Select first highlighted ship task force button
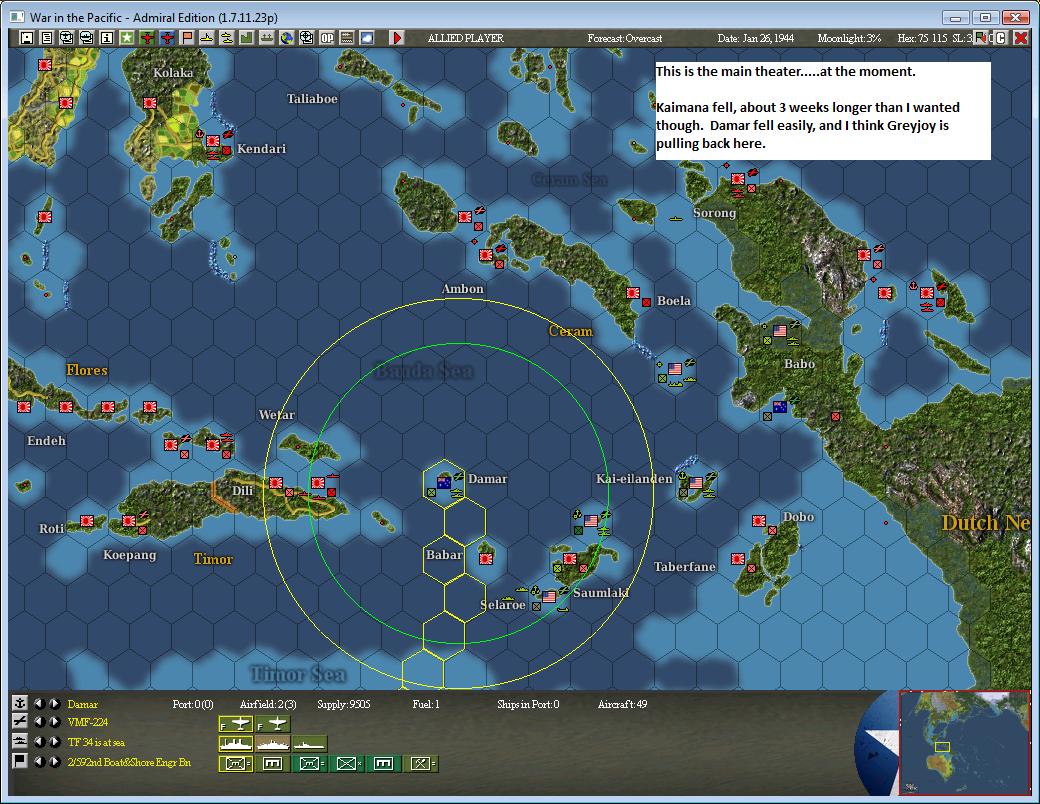Image resolution: width=1040 pixels, height=804 pixels. [235, 744]
